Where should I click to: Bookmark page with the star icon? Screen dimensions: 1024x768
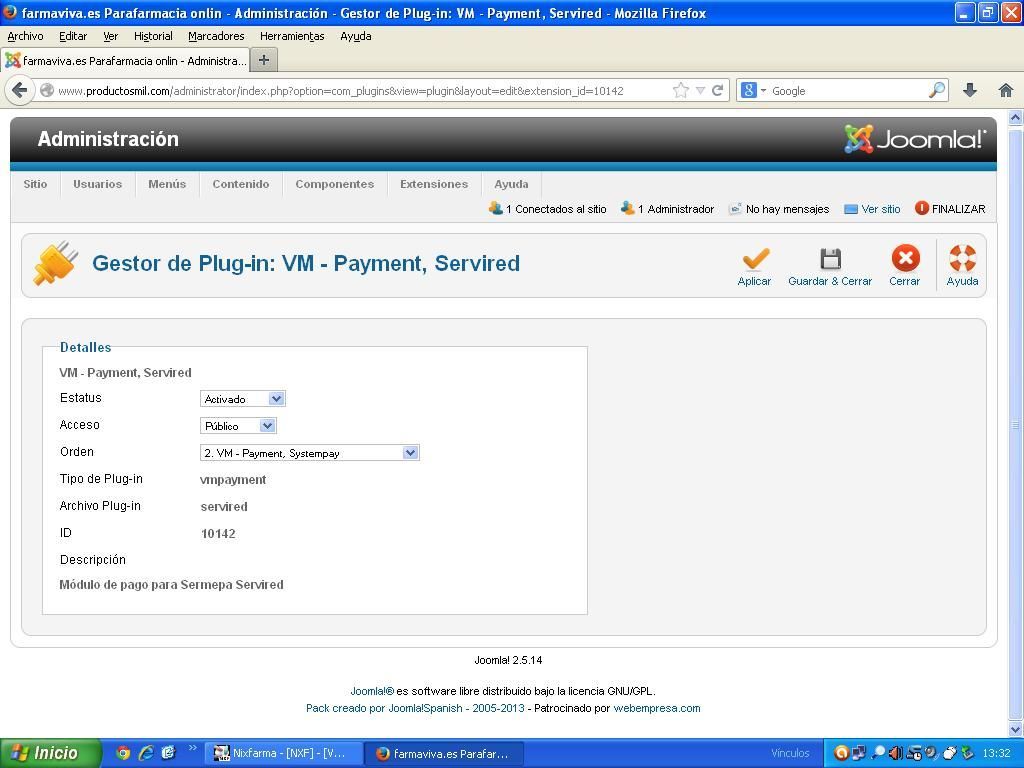click(x=680, y=90)
